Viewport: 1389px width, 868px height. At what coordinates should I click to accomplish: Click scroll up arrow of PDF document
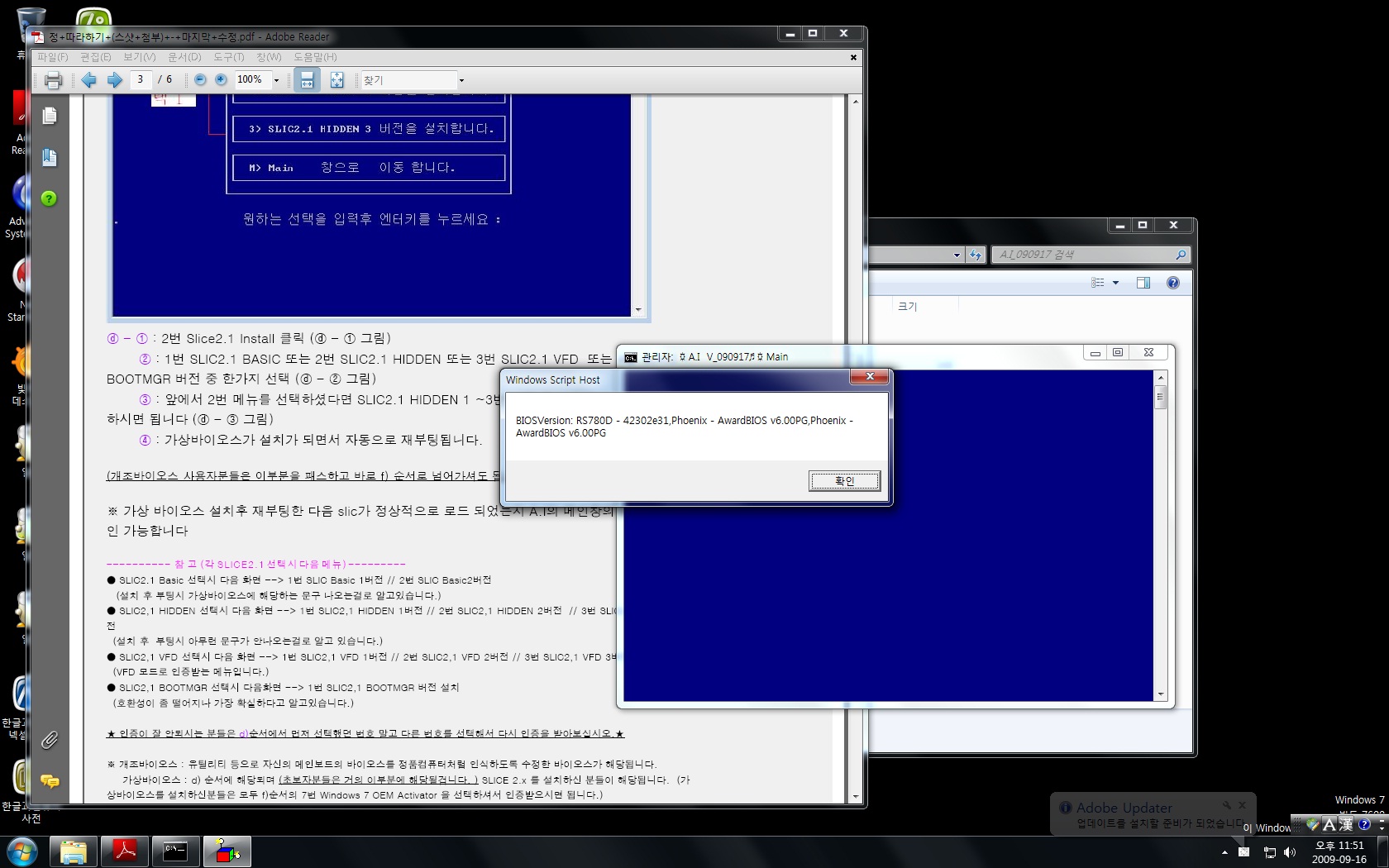coord(855,101)
